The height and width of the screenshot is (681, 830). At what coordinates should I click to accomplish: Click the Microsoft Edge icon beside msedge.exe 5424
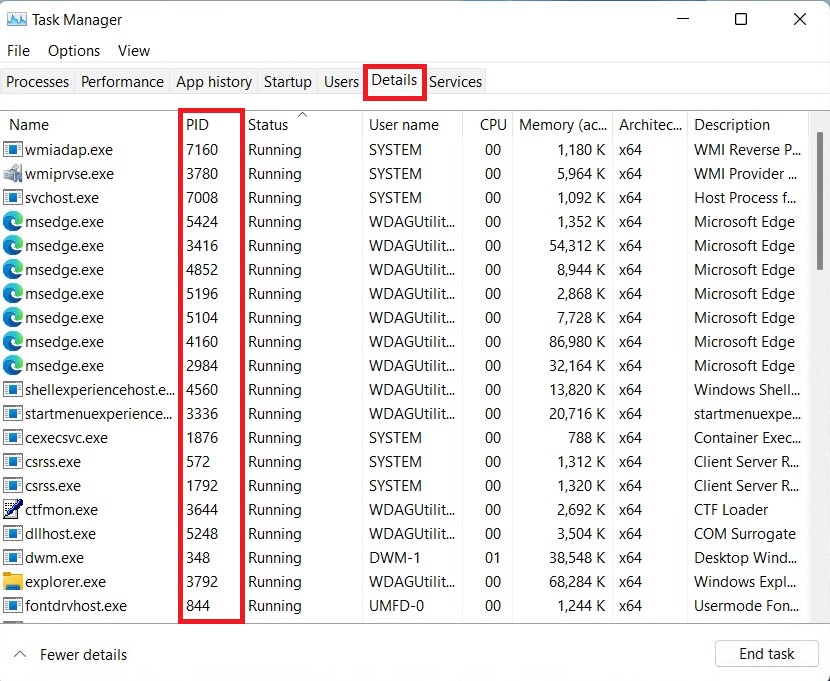click(x=11, y=221)
